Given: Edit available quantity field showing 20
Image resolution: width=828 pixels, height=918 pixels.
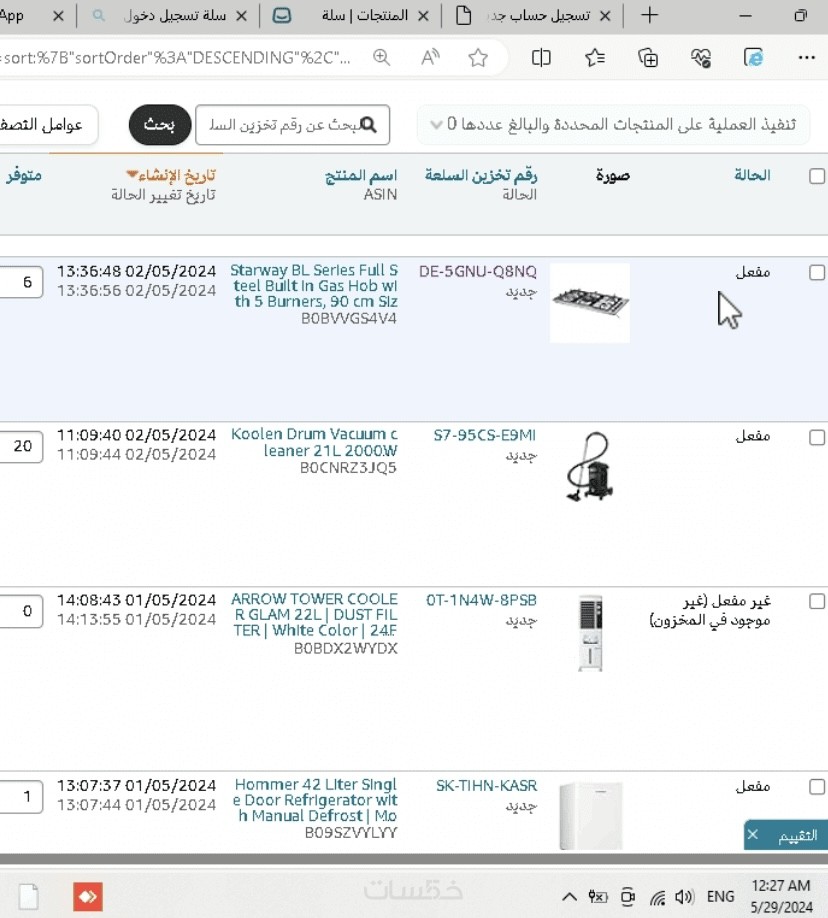Looking at the screenshot, I should 21,447.
